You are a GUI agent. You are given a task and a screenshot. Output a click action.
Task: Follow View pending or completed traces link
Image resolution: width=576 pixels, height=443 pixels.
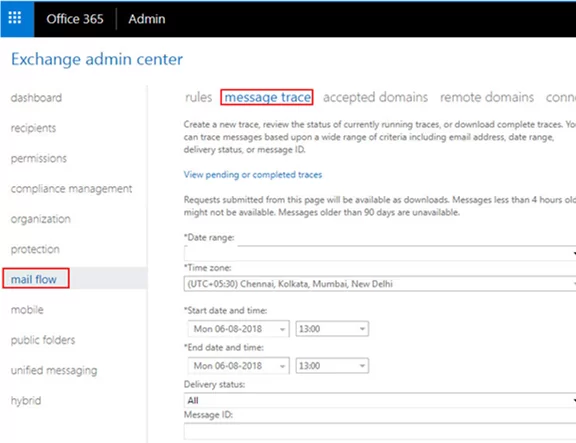point(253,174)
